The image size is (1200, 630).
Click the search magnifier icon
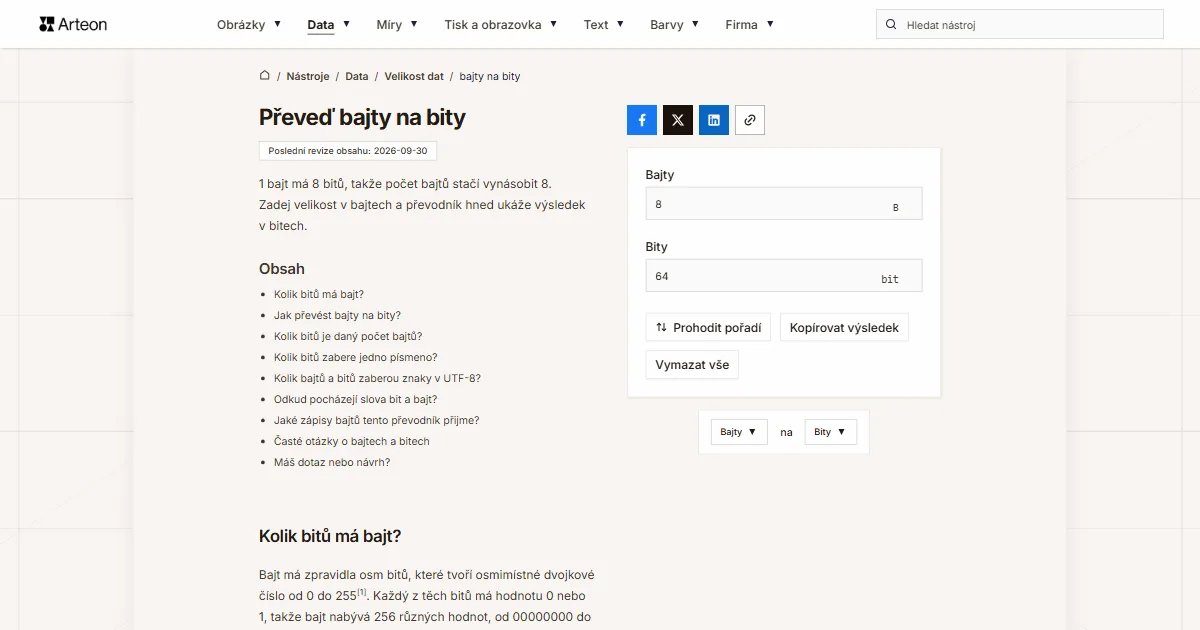point(891,24)
